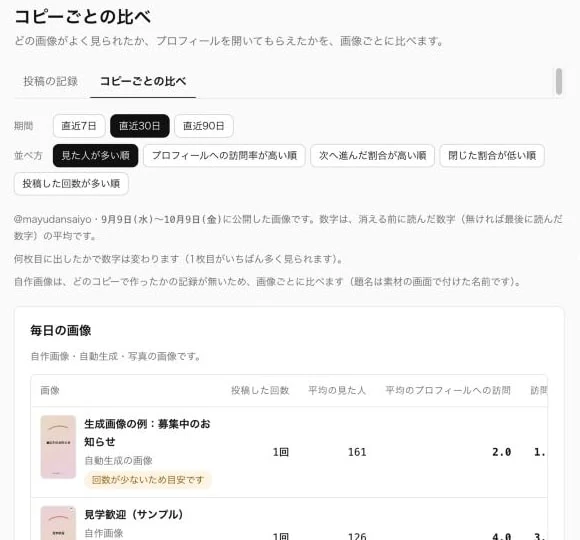
Task: Open thumbnail of 生成画像の例：募集中のお知らせ
Action: coord(58,447)
